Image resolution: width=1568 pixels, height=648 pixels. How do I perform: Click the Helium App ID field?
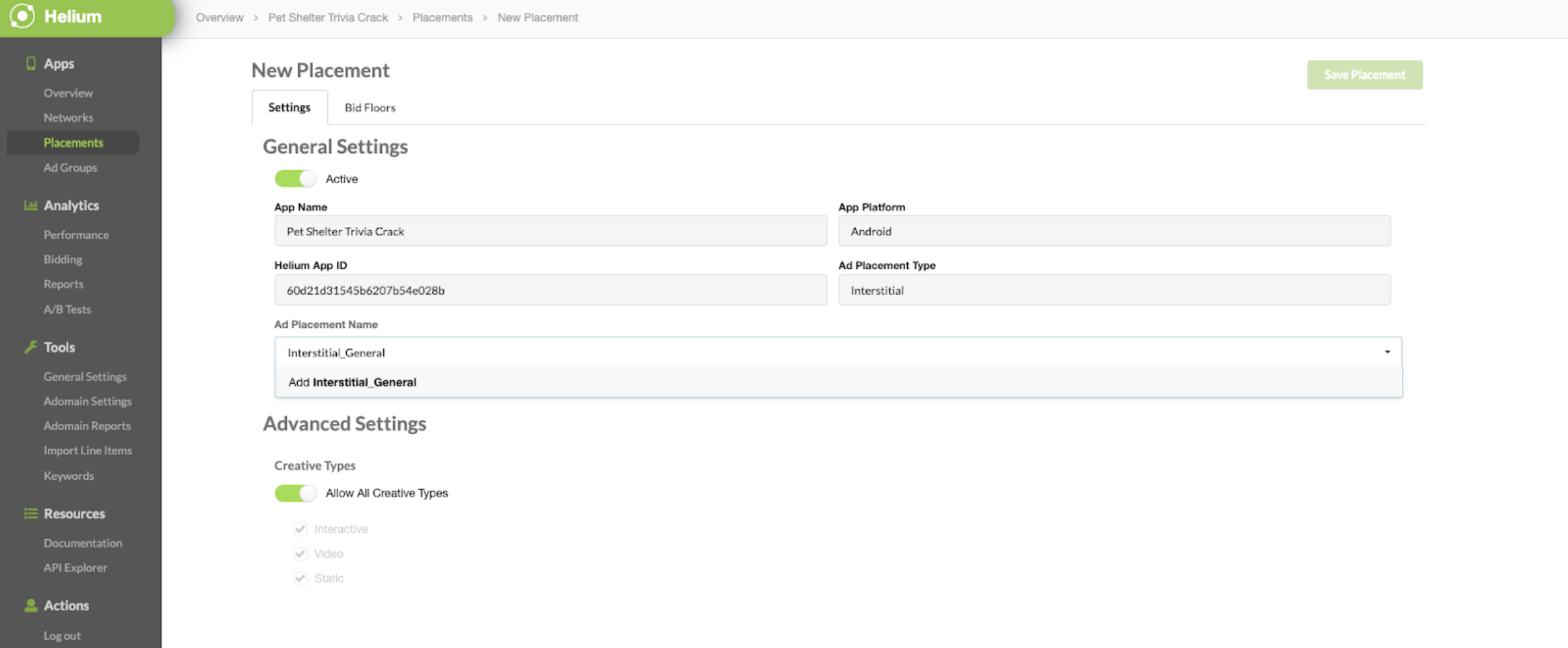551,290
